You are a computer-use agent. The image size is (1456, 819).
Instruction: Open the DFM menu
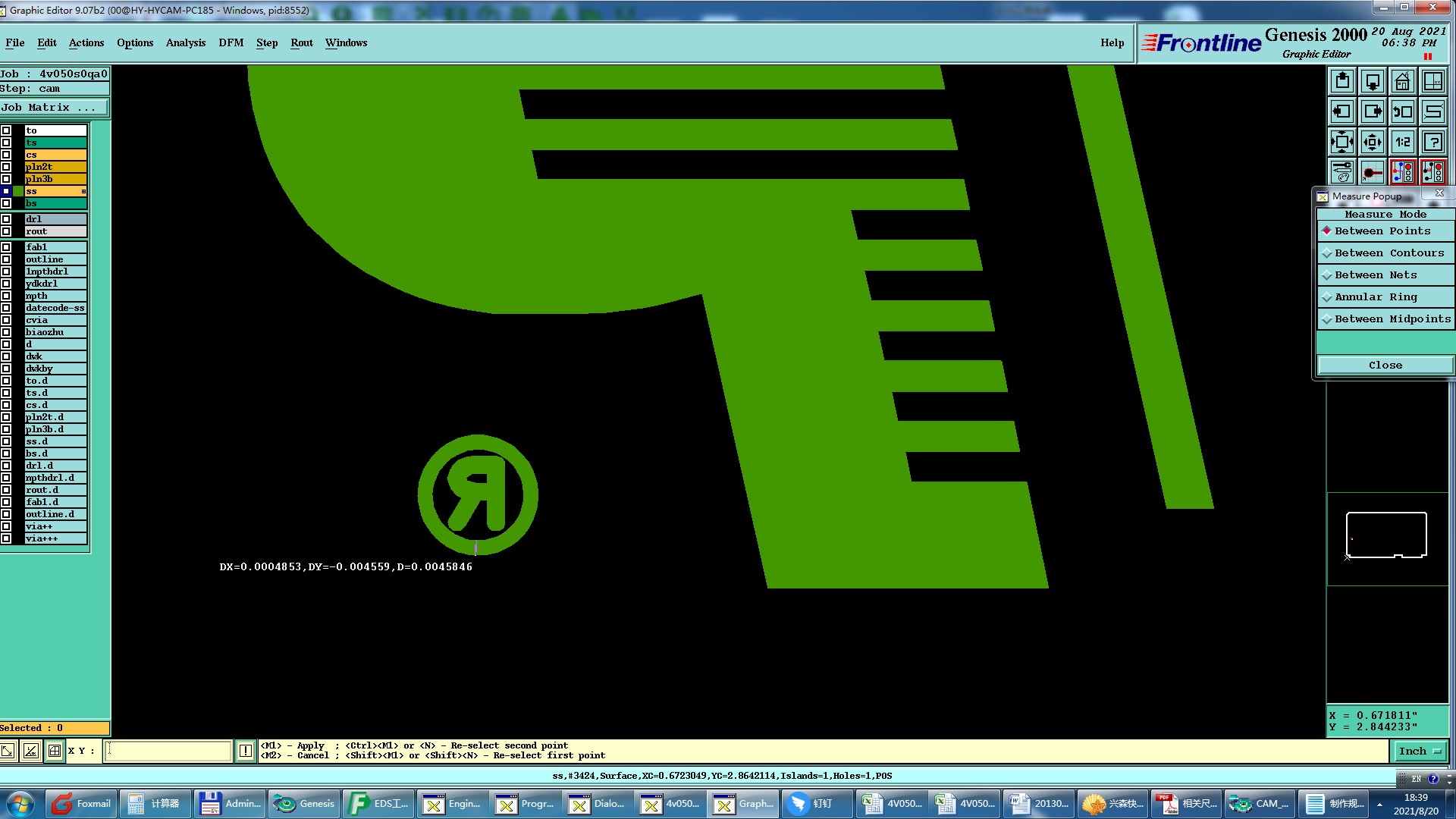click(x=231, y=43)
